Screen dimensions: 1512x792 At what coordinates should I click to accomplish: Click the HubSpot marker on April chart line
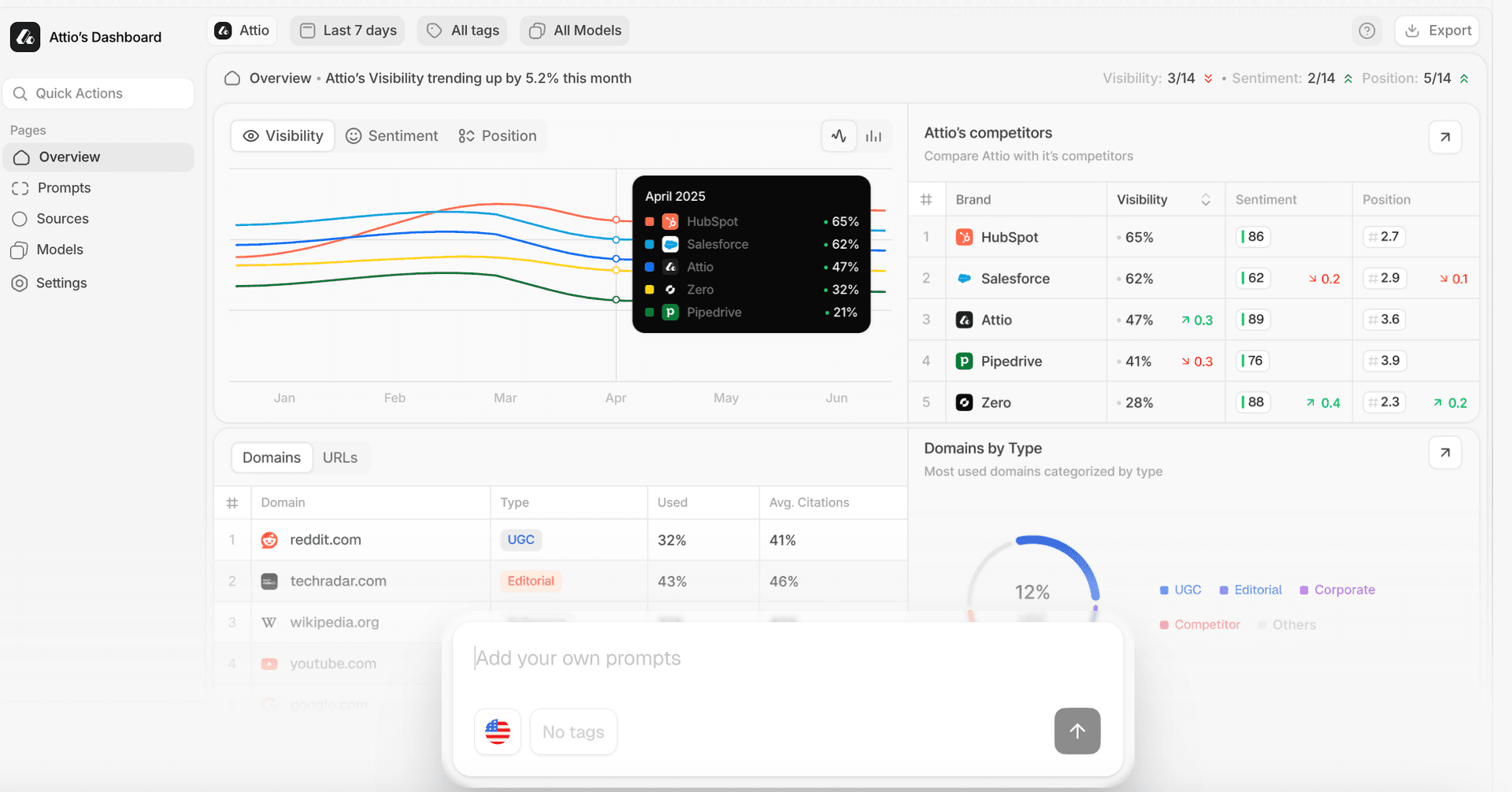click(616, 220)
